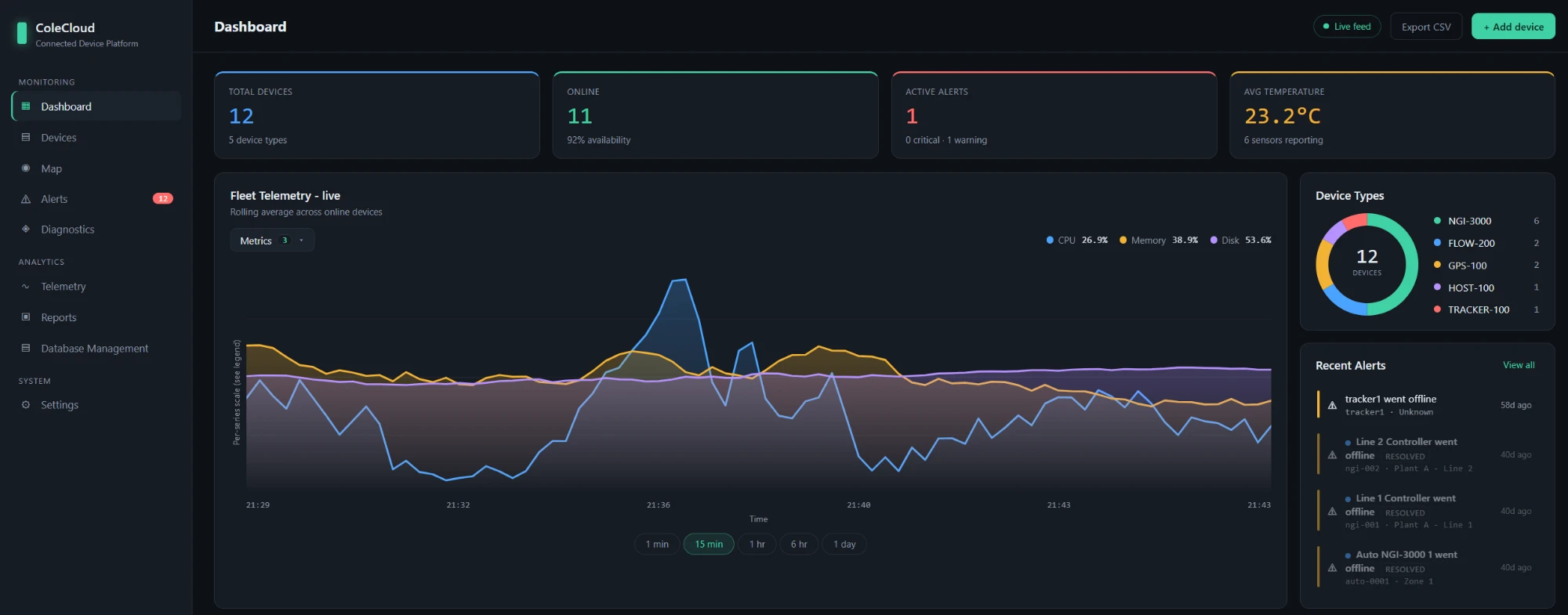Click the Total Devices stat card
This screenshot has width=1568, height=615.
(377, 115)
